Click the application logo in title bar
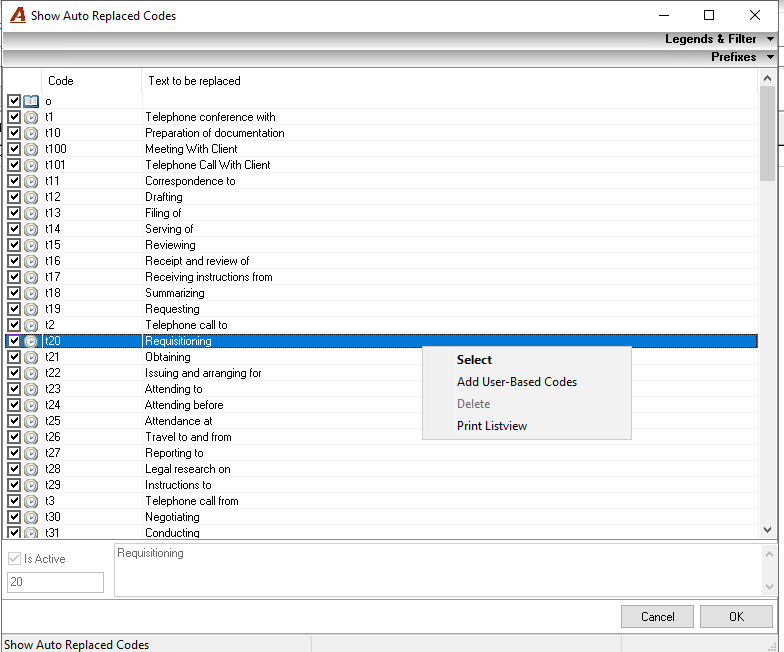 point(18,15)
